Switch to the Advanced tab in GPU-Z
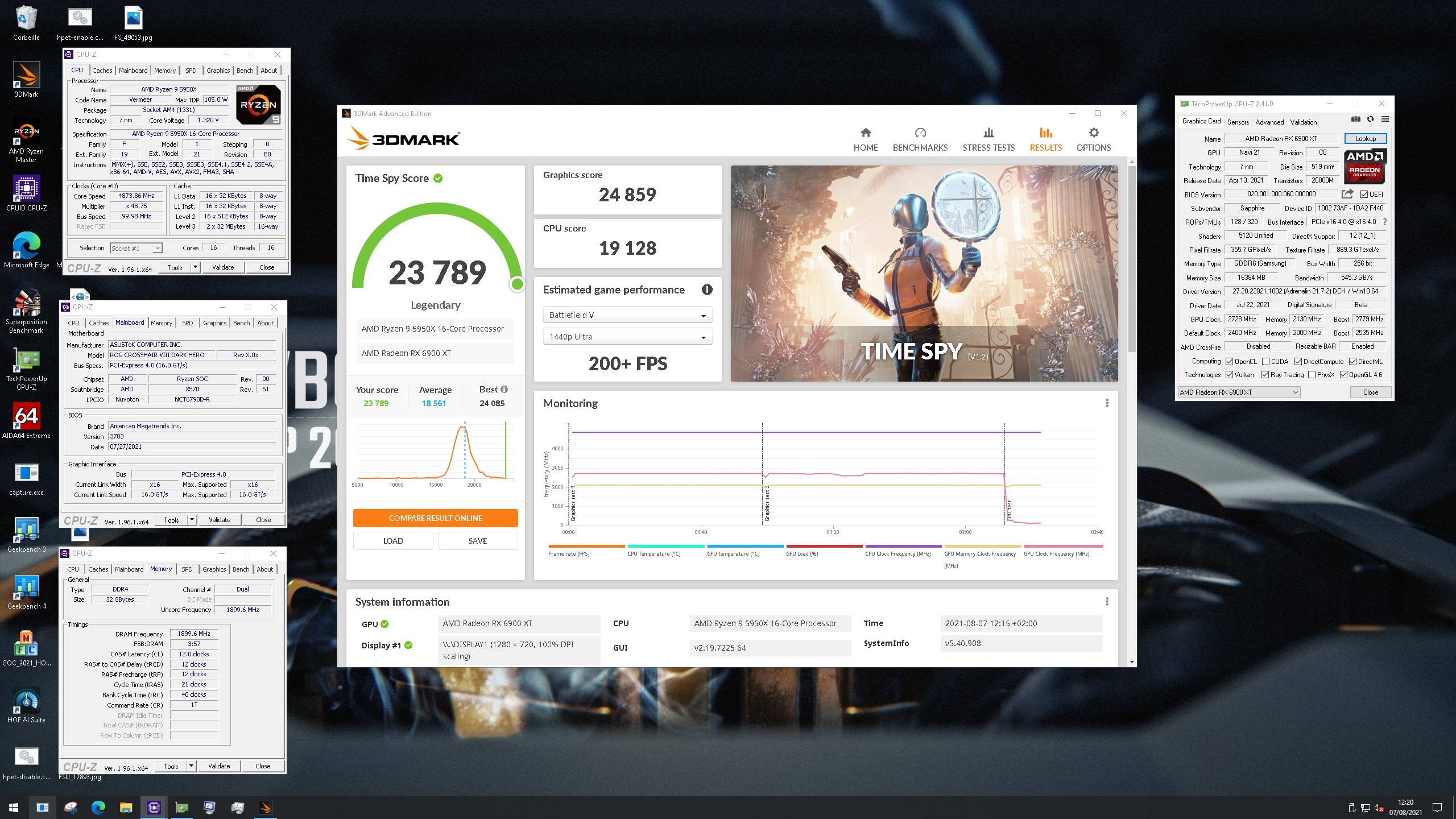 1269,122
